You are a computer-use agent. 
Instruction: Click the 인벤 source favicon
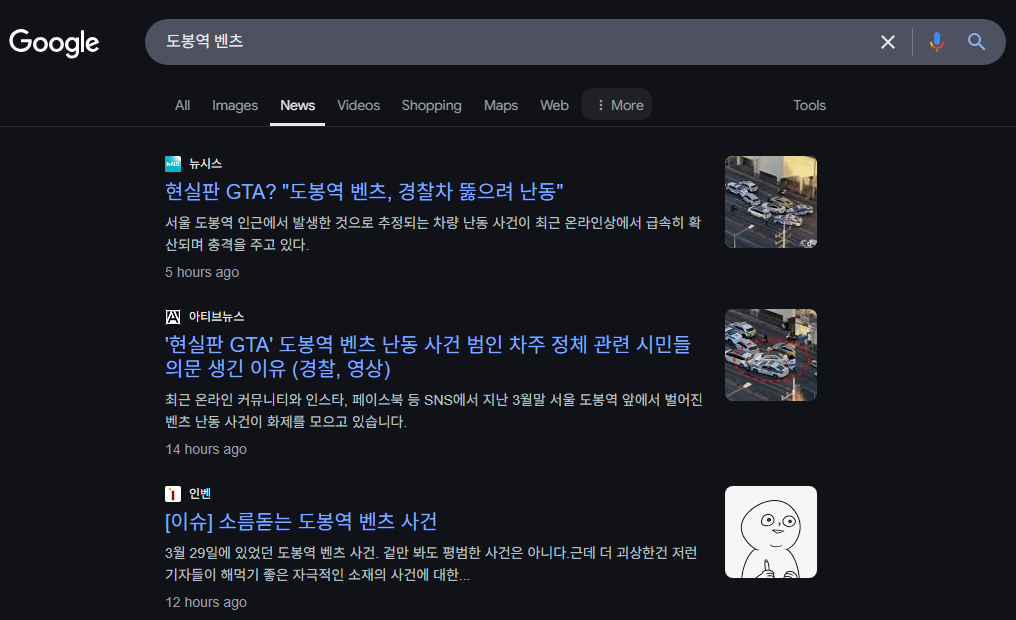173,494
